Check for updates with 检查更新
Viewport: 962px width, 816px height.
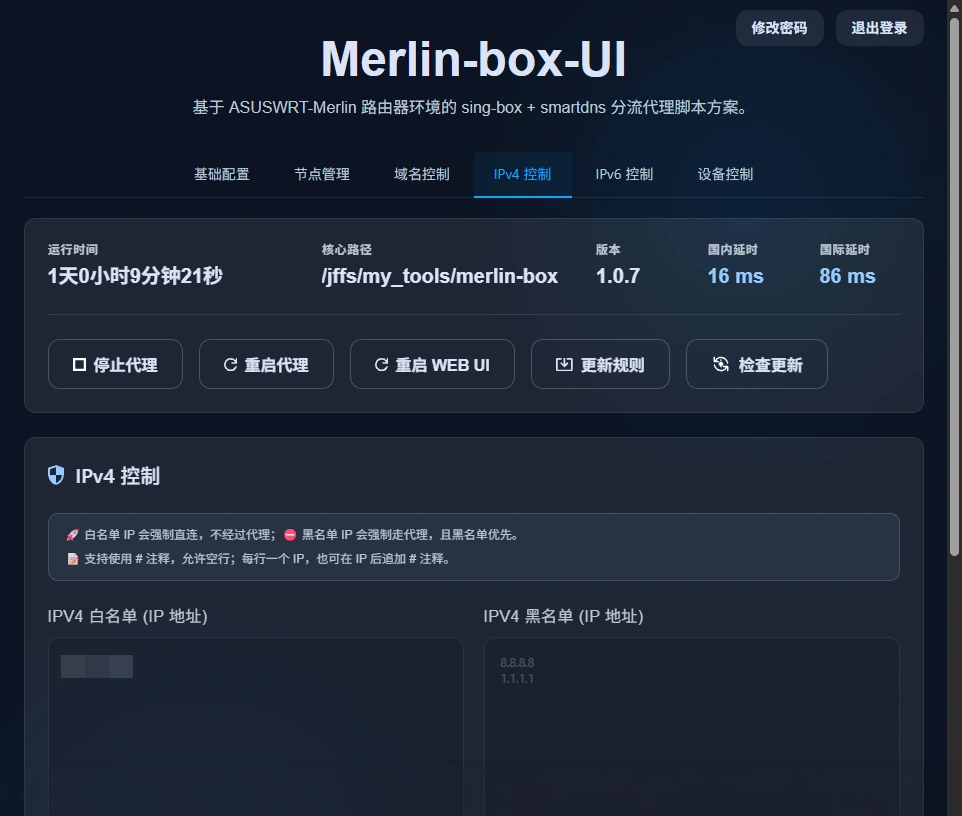(756, 364)
